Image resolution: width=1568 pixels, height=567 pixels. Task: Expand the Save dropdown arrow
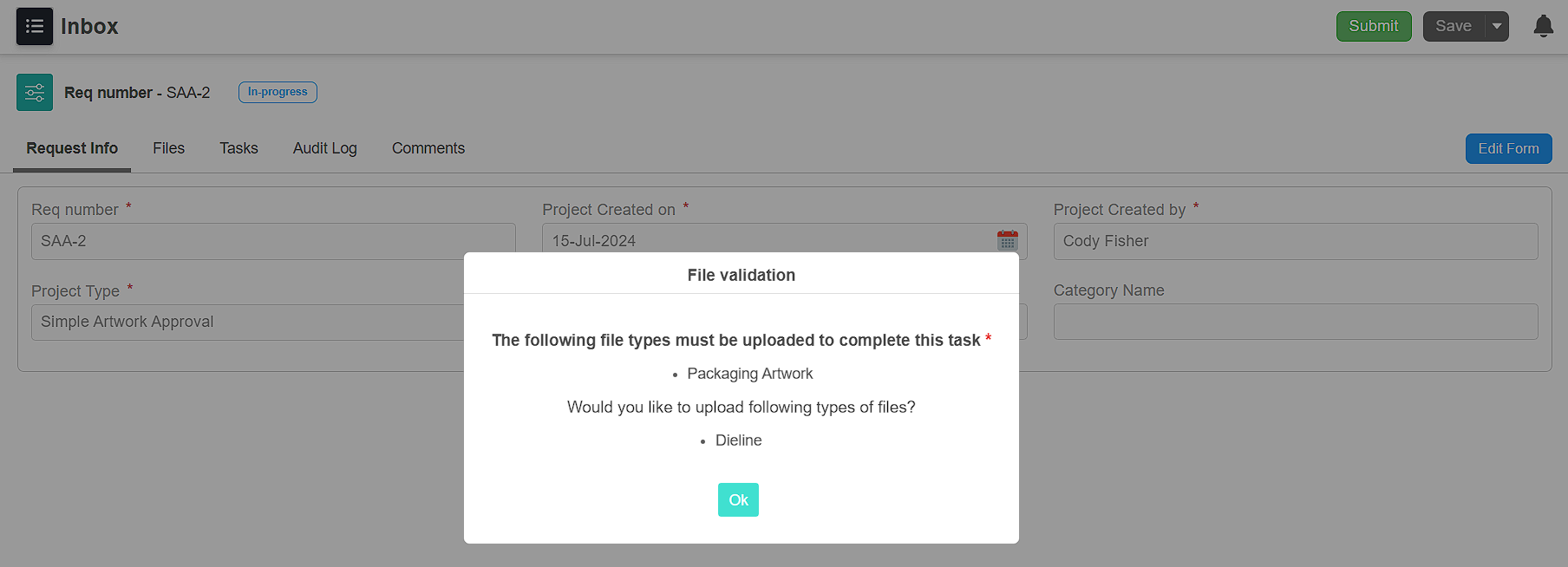(1497, 26)
